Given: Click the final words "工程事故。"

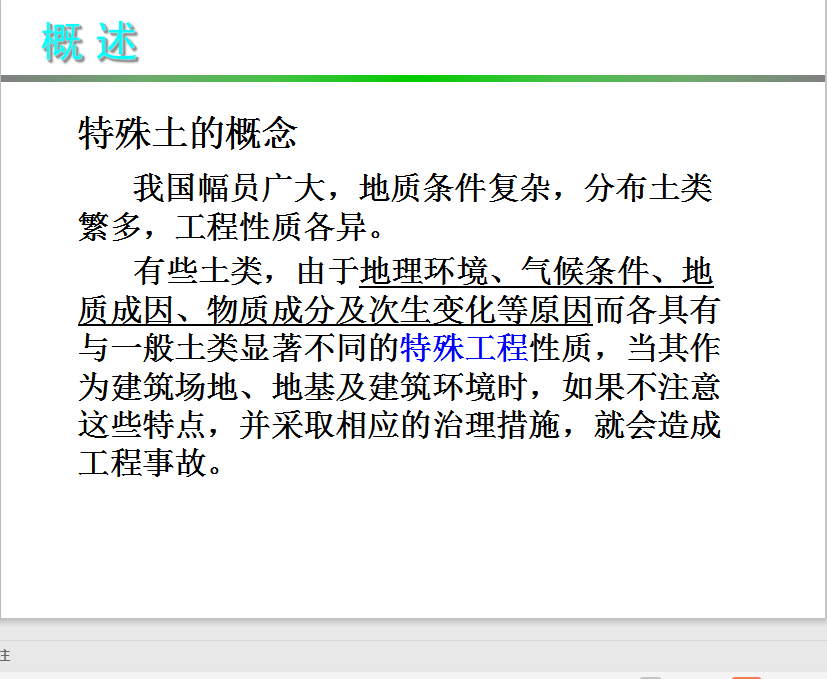Looking at the screenshot, I should click(150, 463).
